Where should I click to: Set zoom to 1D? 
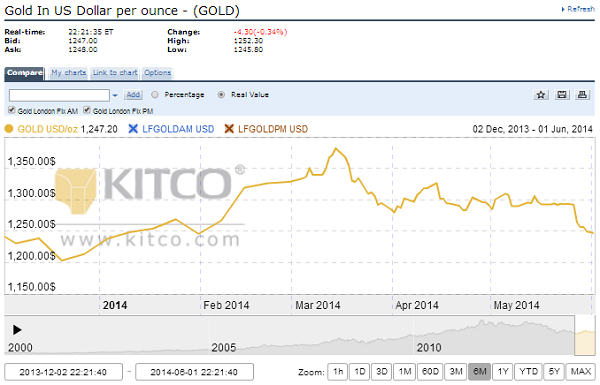pos(359,372)
